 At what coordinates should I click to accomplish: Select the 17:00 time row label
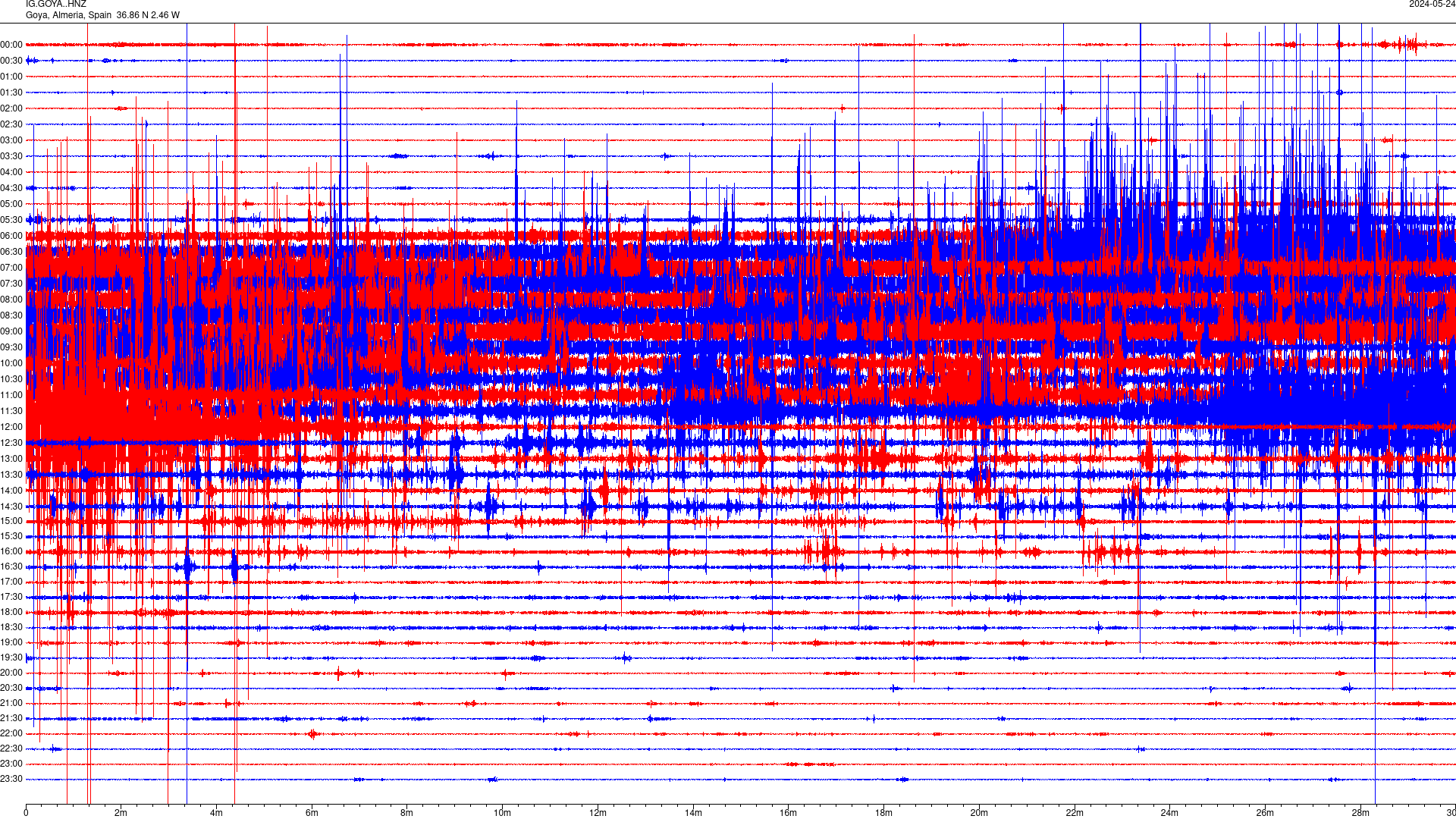(11, 582)
